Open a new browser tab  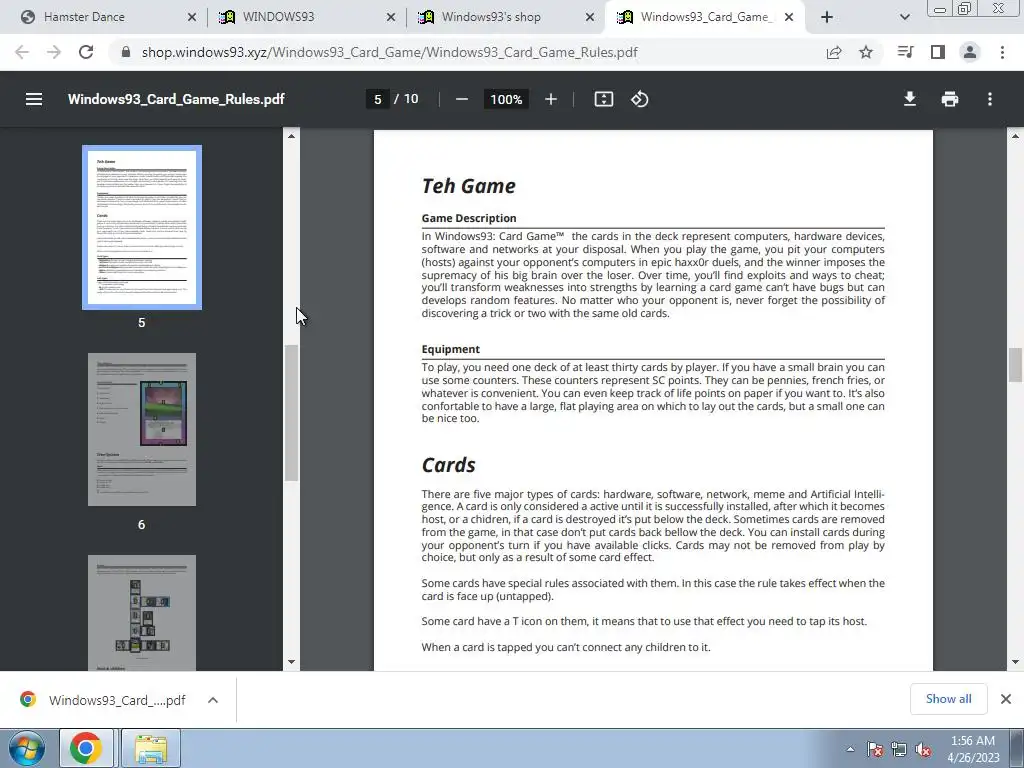(827, 17)
